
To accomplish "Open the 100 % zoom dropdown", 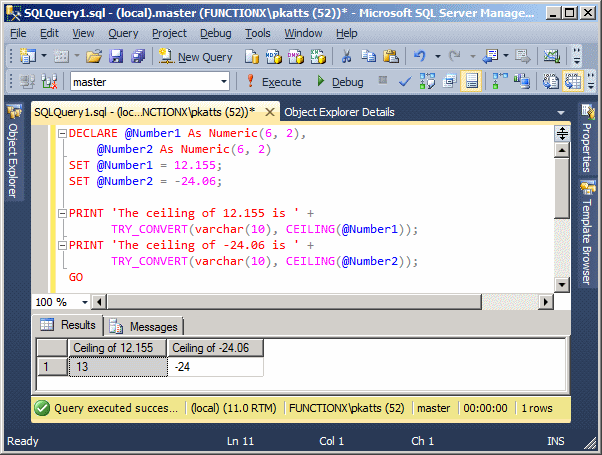I will click(x=85, y=303).
